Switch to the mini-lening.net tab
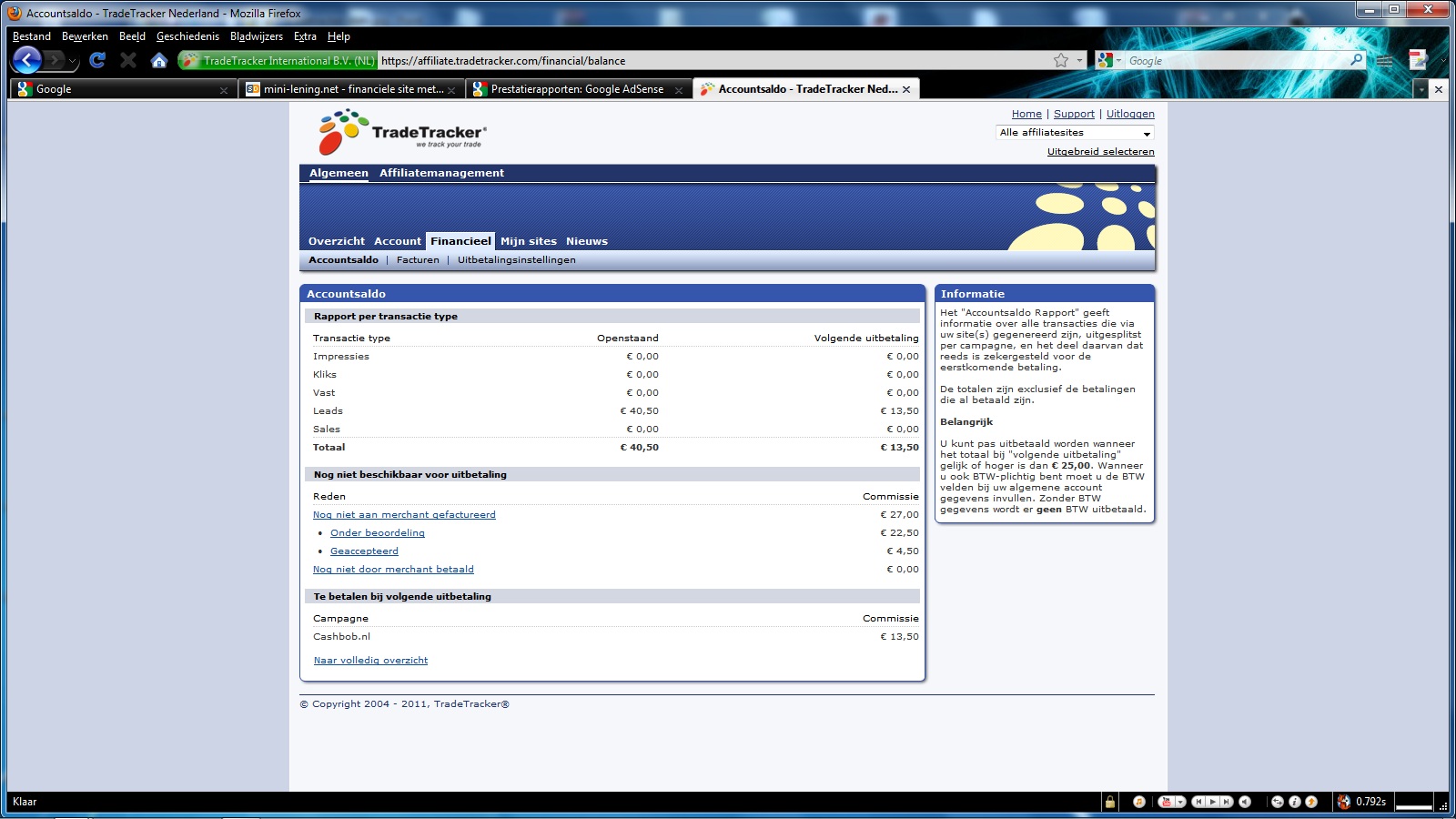1456x819 pixels. point(350,89)
